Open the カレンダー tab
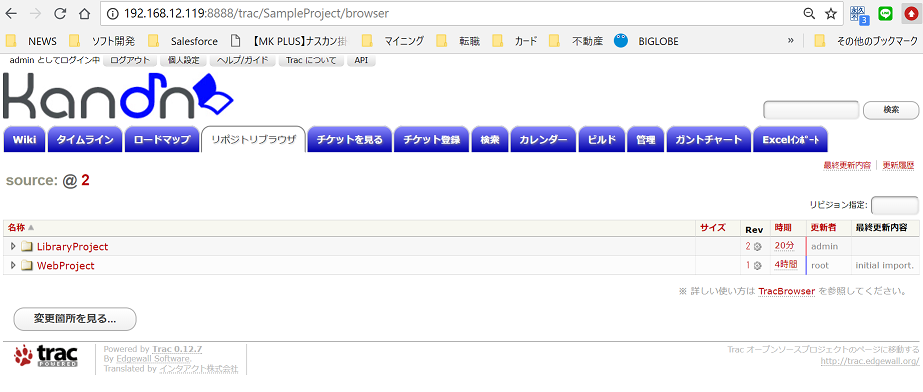 click(x=543, y=139)
